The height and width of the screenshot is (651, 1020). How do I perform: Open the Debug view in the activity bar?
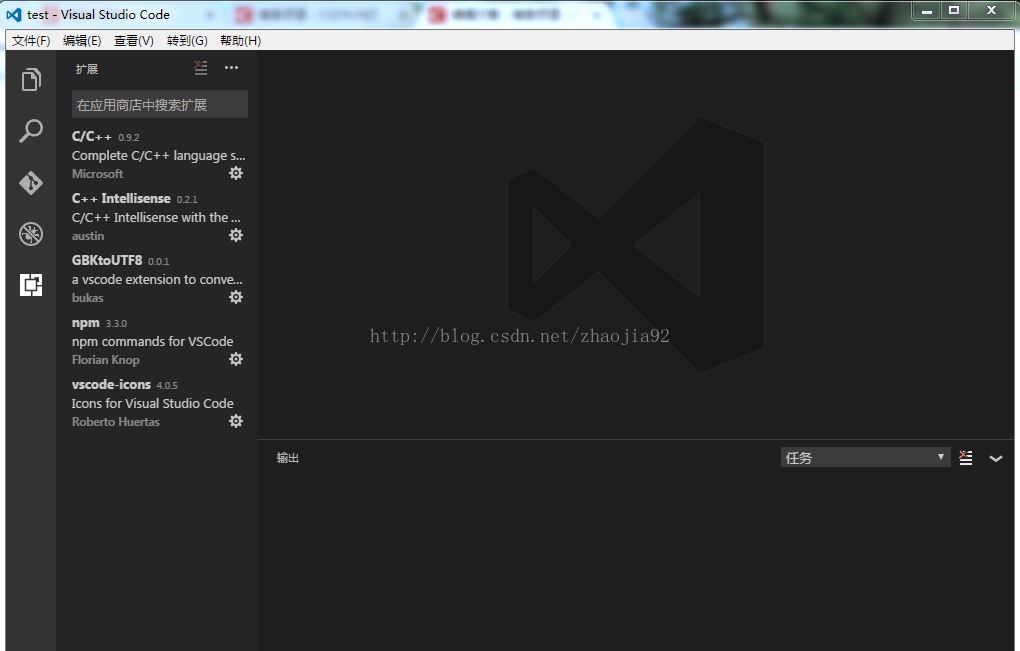click(30, 234)
